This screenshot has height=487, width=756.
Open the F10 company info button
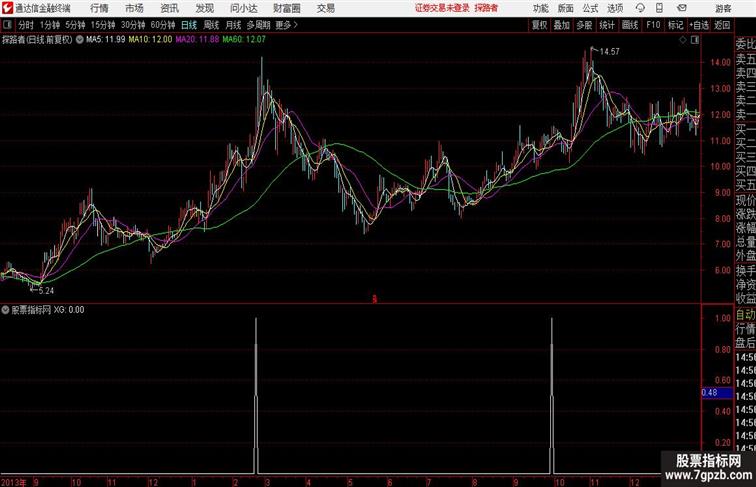[653, 25]
